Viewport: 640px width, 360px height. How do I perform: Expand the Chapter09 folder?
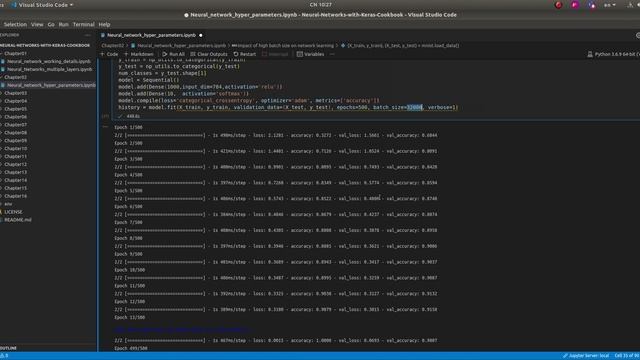coord(16,141)
